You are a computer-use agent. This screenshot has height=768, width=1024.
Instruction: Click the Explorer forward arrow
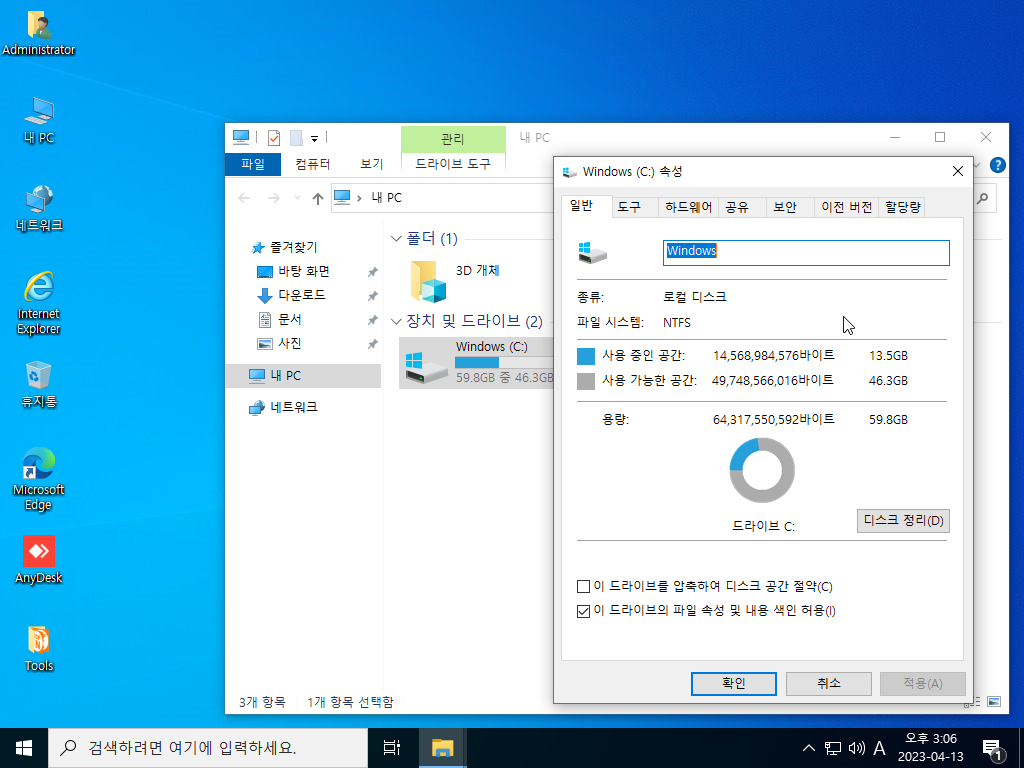pyautogui.click(x=274, y=198)
